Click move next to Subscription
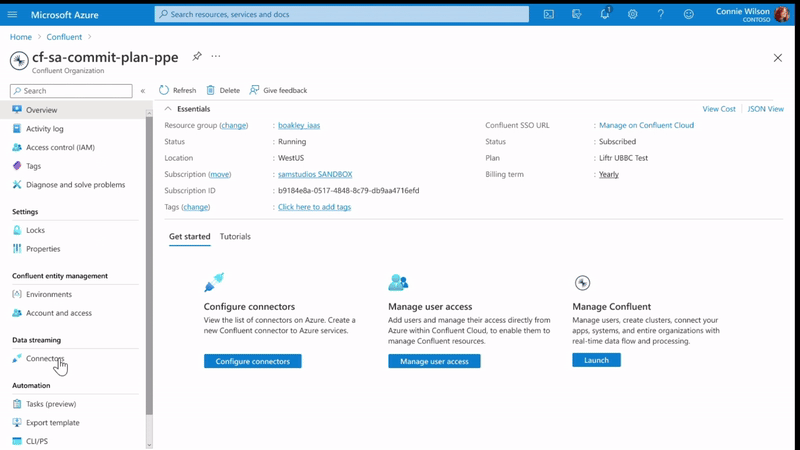Viewport: 800px width, 450px height. 219,174
